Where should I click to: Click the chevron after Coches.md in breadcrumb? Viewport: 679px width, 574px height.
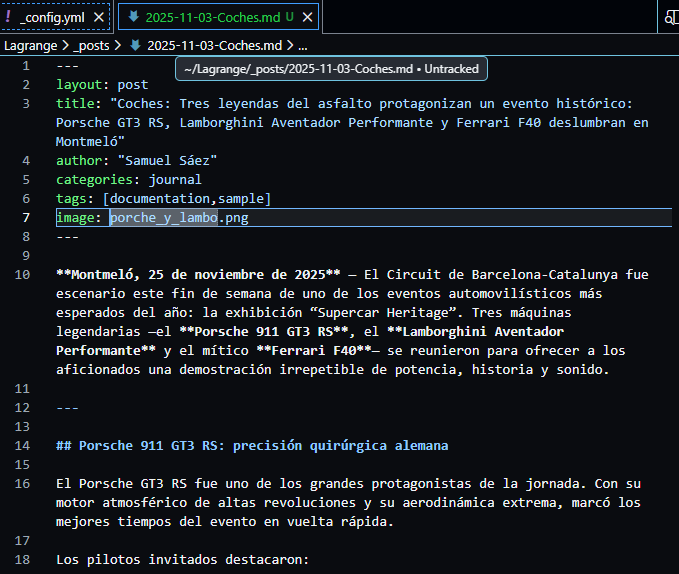(x=290, y=45)
